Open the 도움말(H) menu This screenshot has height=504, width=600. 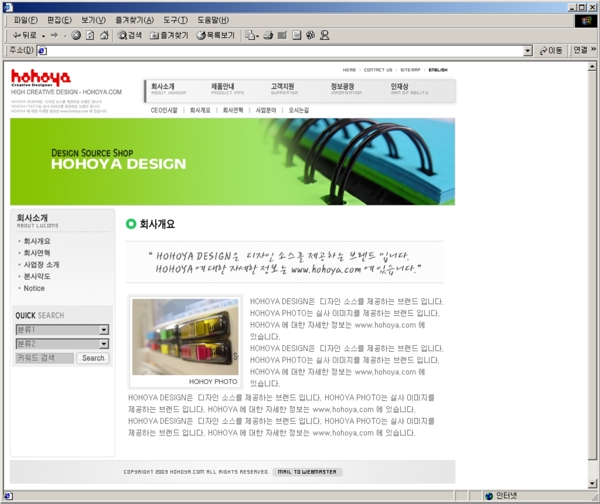point(213,20)
